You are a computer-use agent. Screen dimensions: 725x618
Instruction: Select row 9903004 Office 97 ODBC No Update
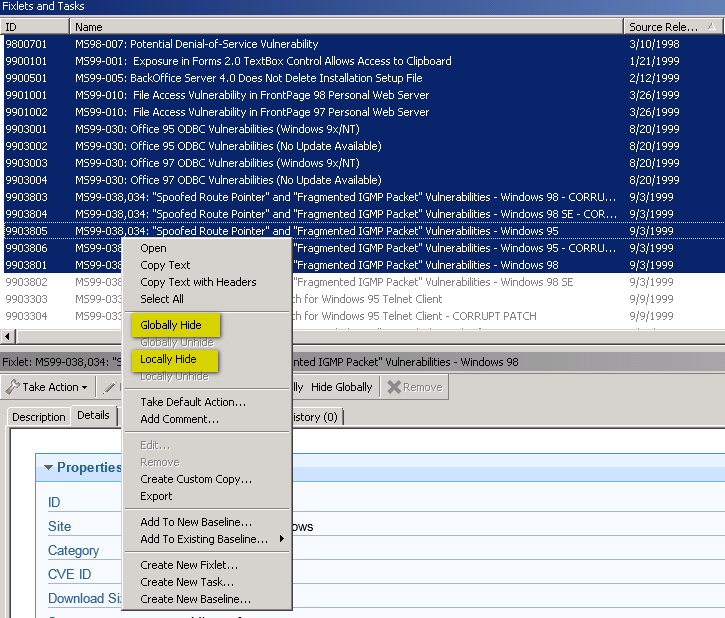362,180
